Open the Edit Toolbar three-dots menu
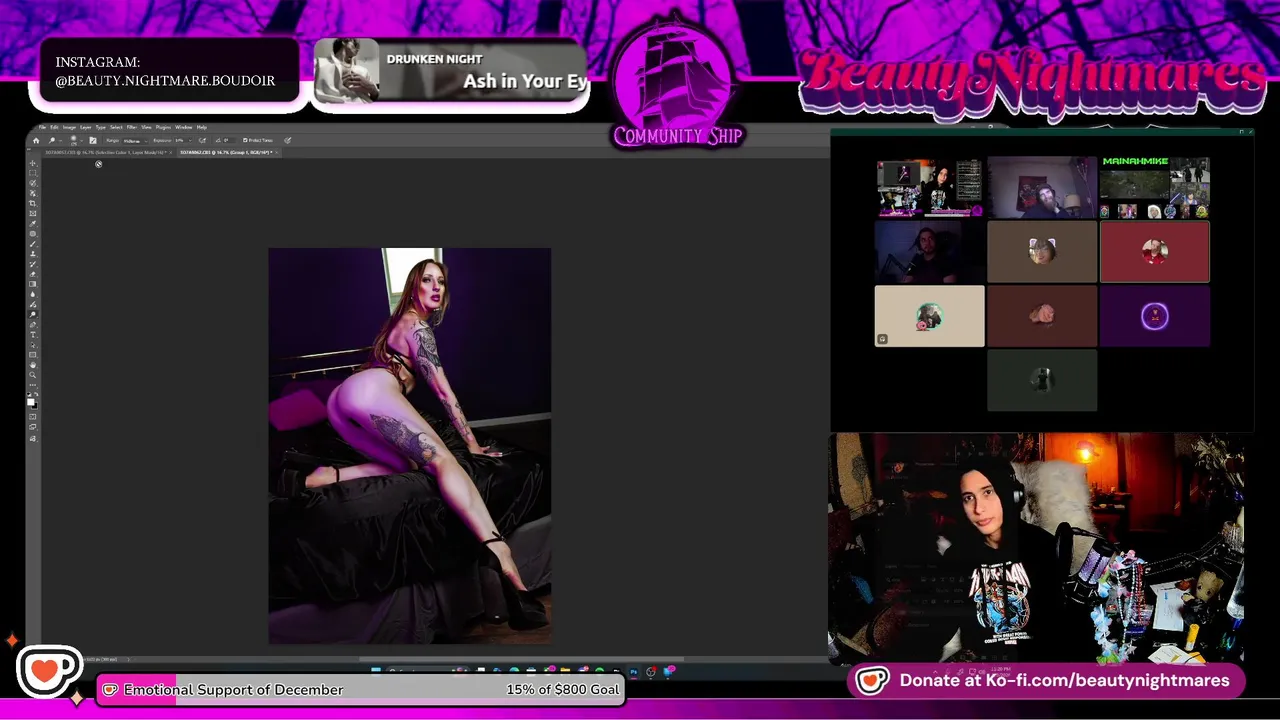 (33, 385)
